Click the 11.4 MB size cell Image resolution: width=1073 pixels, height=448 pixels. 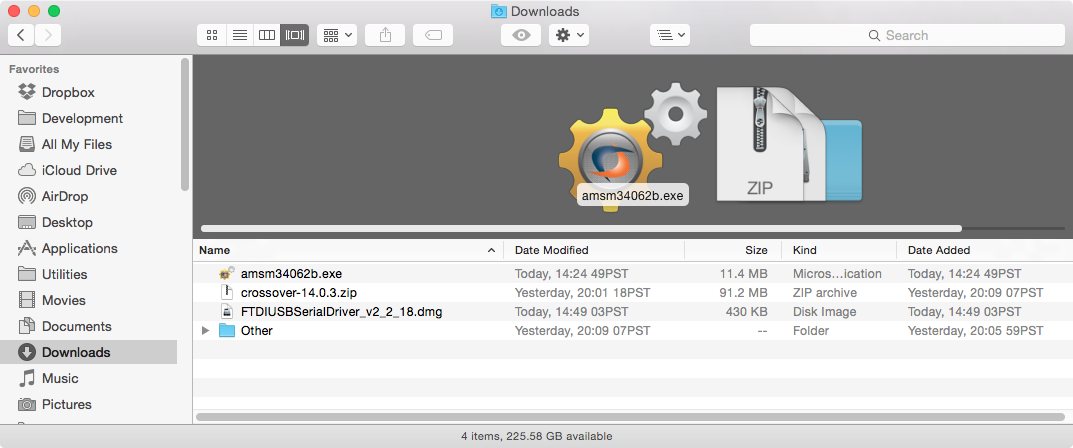[742, 274]
